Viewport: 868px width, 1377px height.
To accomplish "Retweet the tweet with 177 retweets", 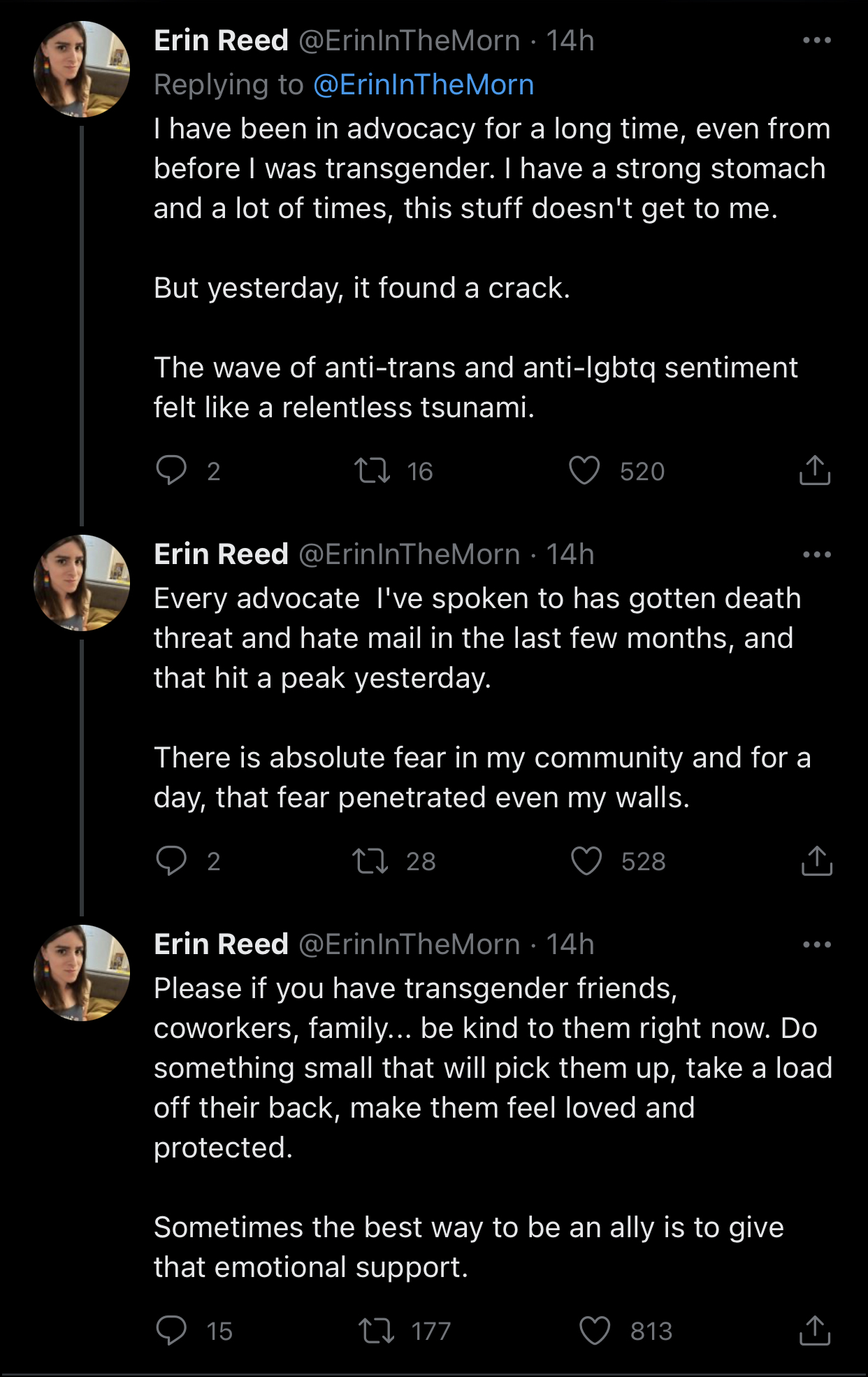I will [376, 1330].
